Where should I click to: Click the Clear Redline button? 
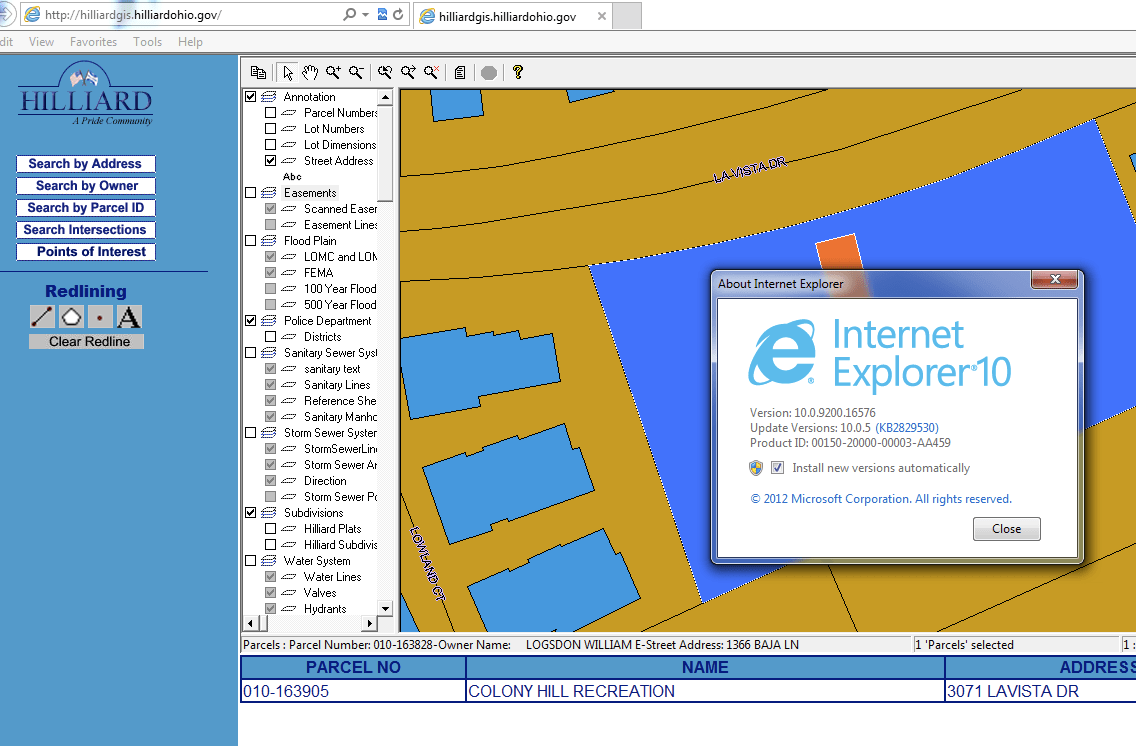pyautogui.click(x=87, y=341)
